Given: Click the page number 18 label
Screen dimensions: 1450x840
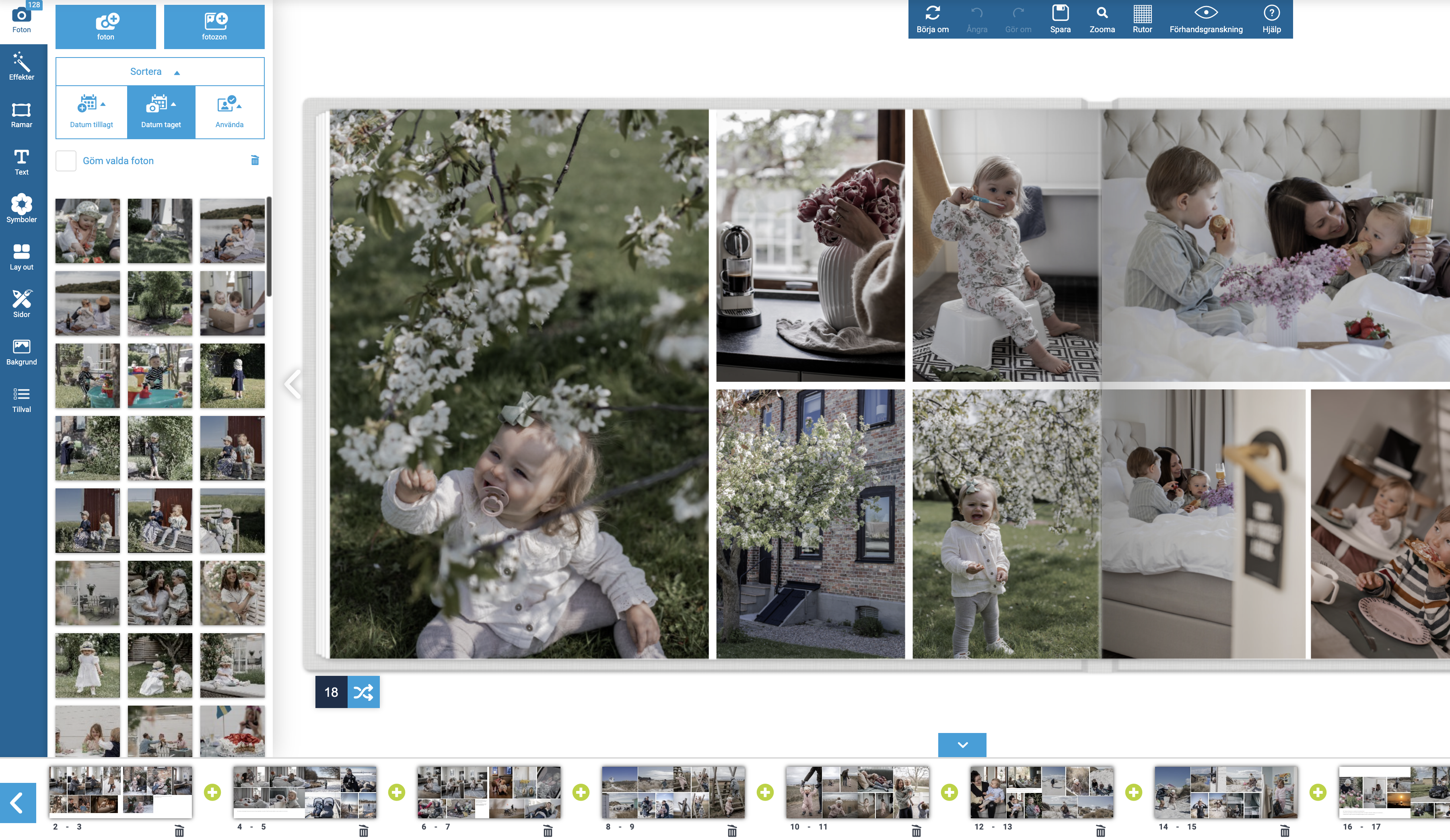Looking at the screenshot, I should tap(332, 692).
